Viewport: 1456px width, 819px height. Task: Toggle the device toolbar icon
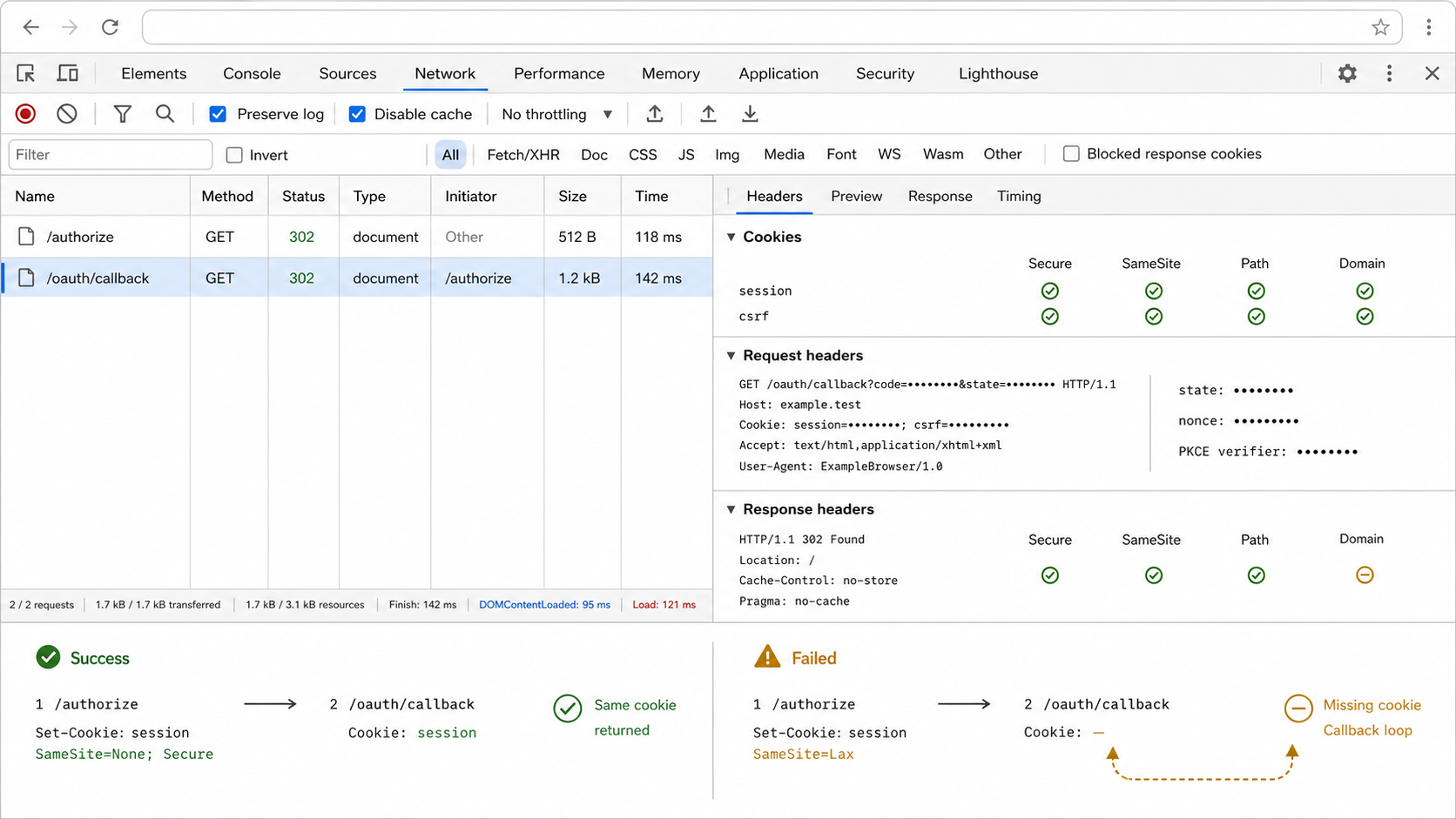coord(67,74)
